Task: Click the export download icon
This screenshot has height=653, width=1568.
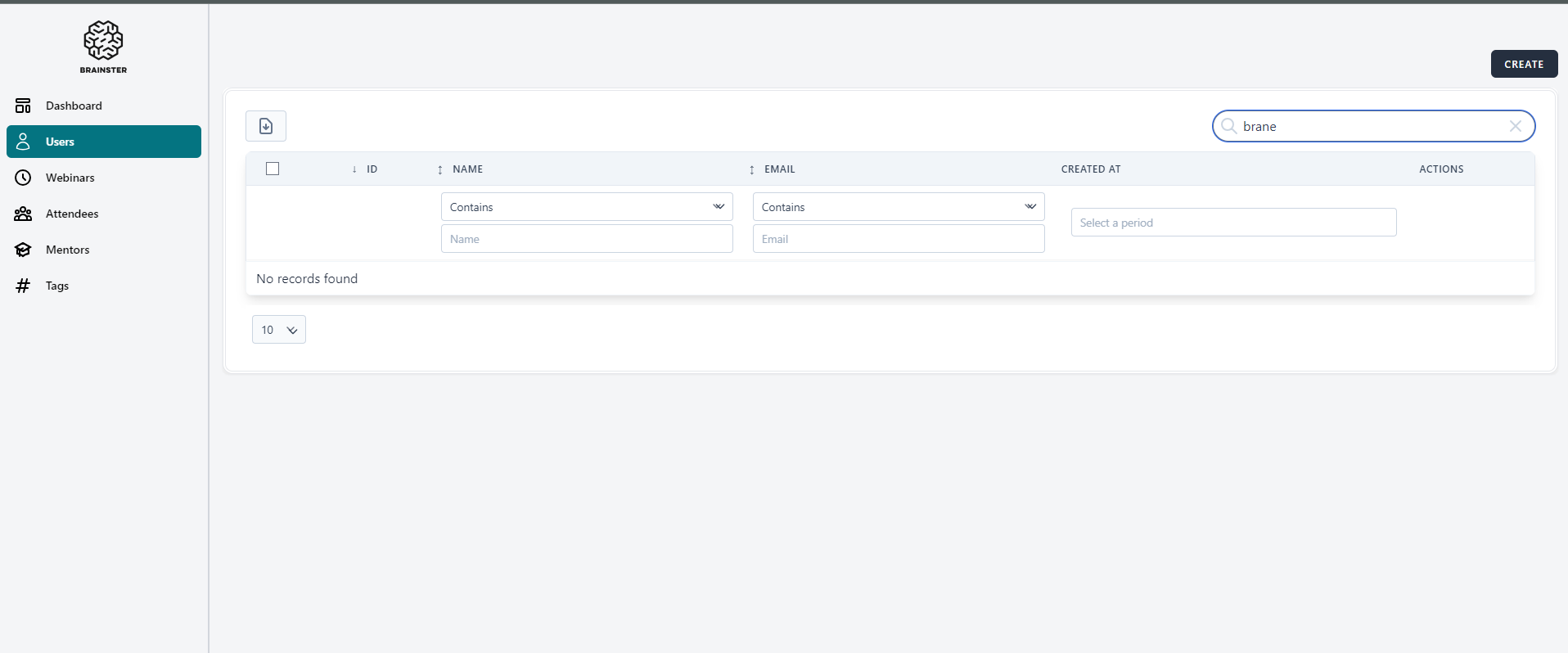Action: 266,126
